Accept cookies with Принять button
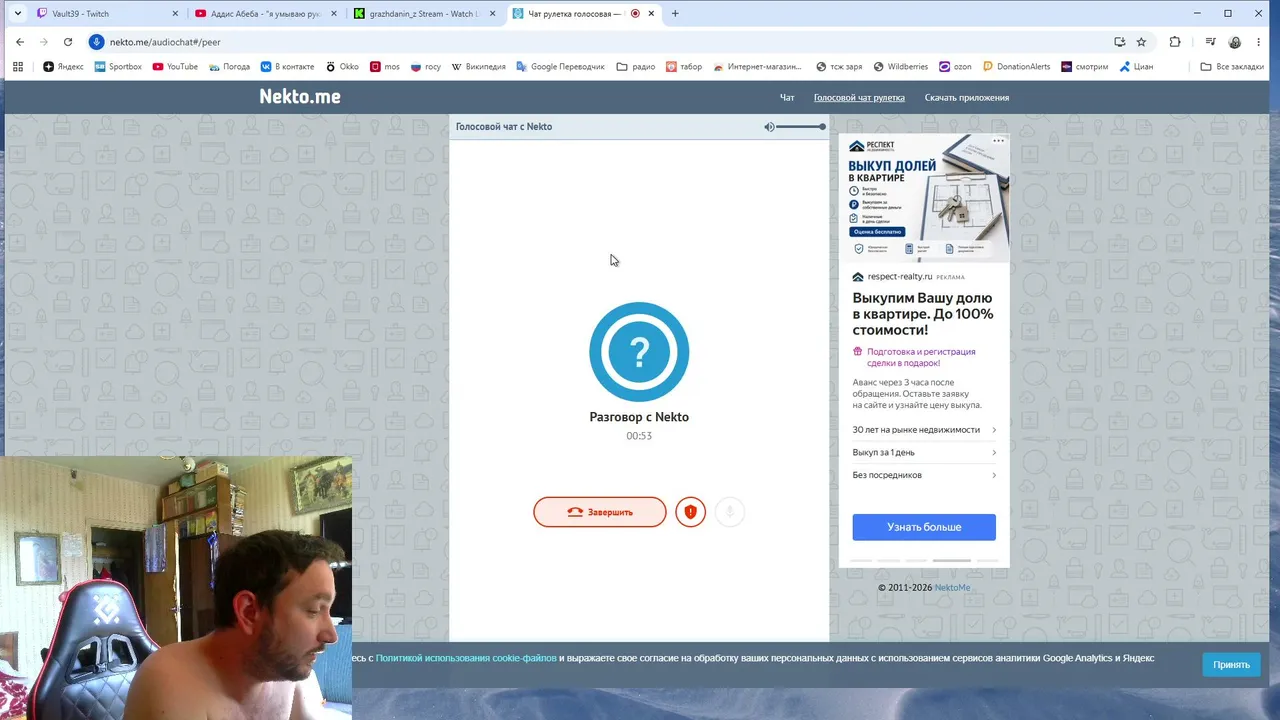 (1231, 665)
